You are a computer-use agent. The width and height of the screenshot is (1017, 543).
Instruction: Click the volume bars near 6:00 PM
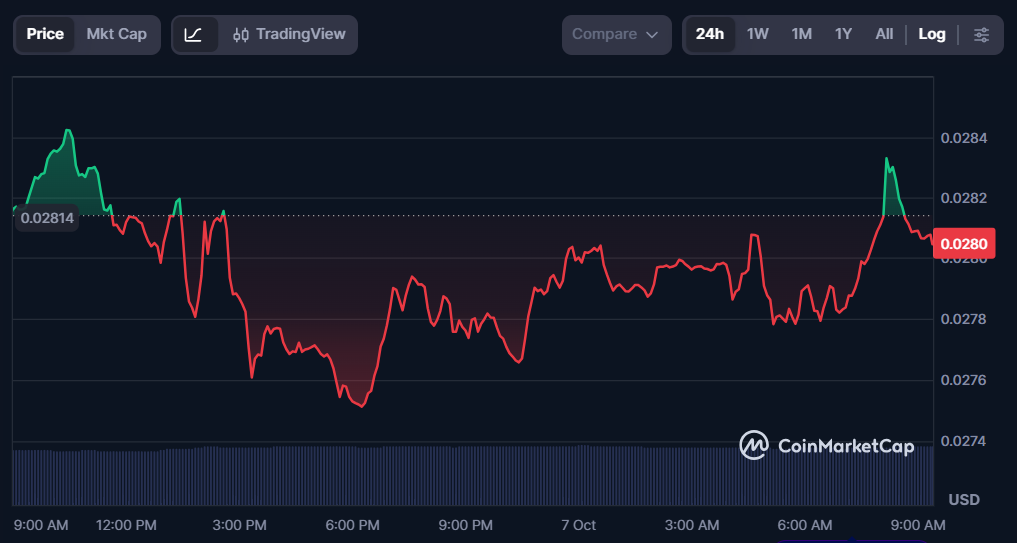353,476
